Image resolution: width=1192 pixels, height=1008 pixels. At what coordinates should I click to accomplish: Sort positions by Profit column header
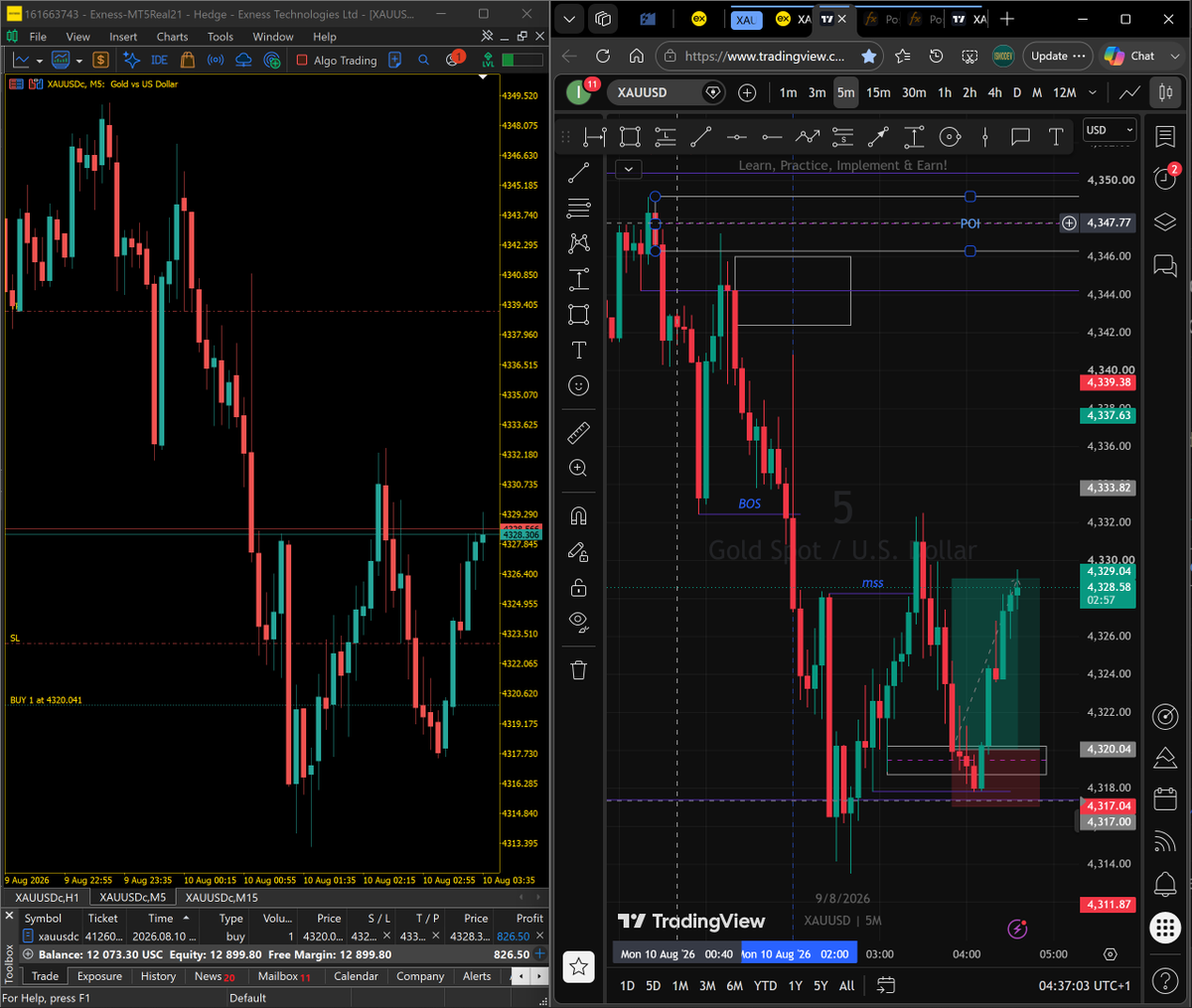pos(529,919)
